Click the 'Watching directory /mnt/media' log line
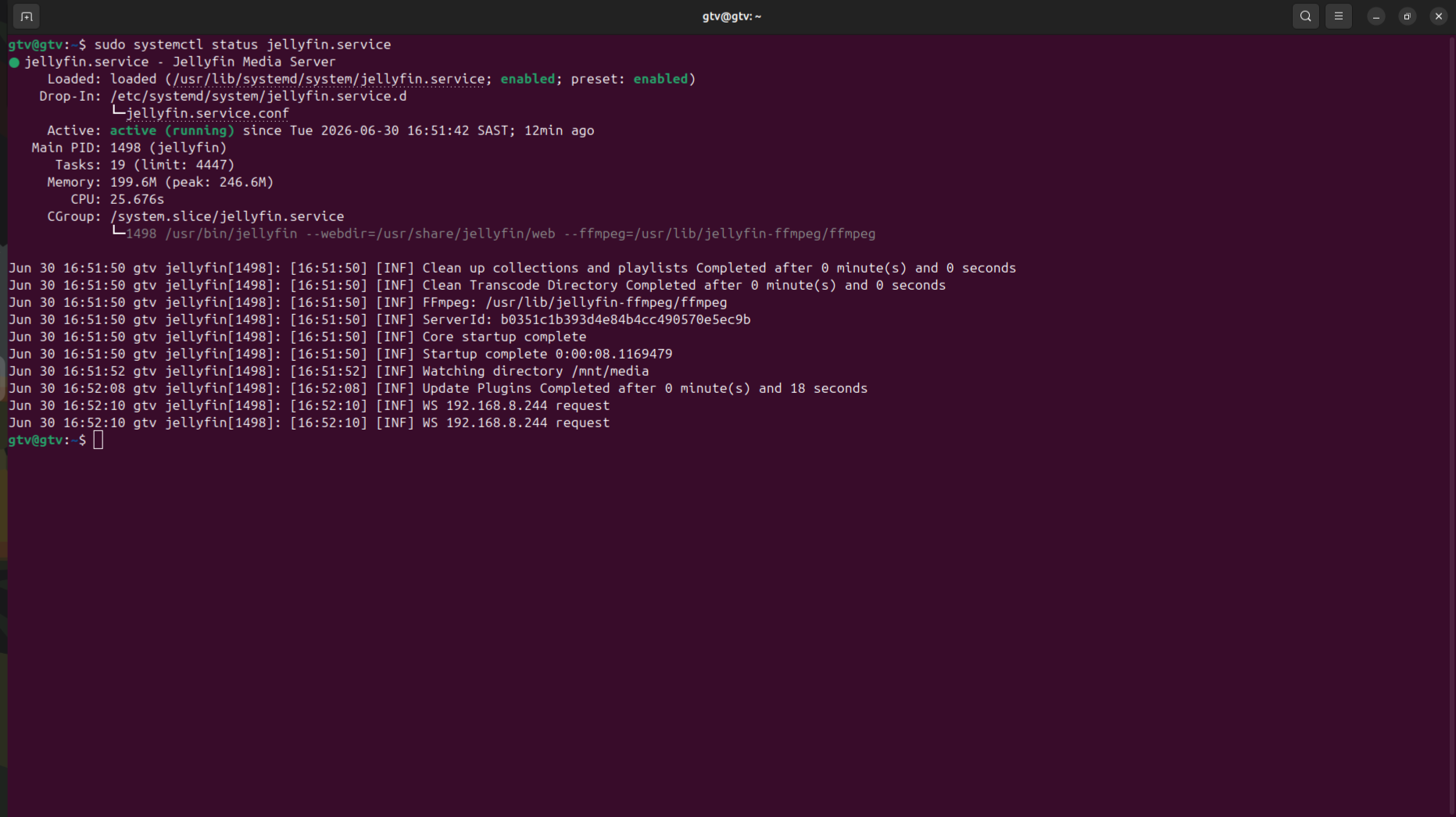The width and height of the screenshot is (1456, 817). [x=328, y=371]
